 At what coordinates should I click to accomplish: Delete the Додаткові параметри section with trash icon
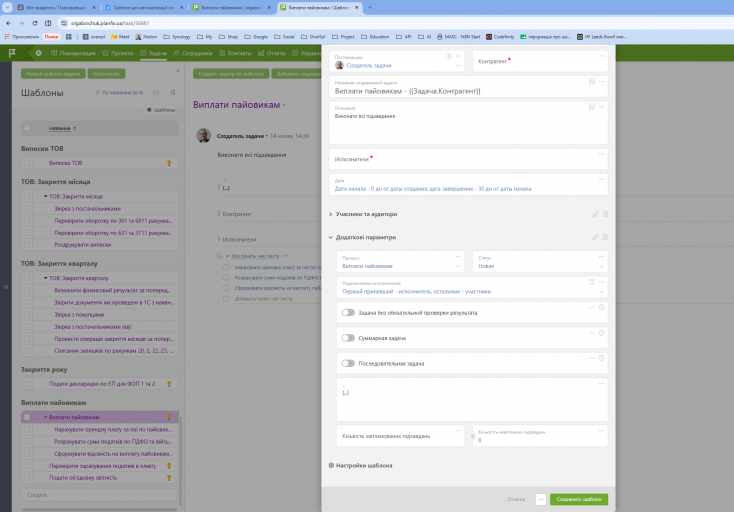click(x=605, y=237)
